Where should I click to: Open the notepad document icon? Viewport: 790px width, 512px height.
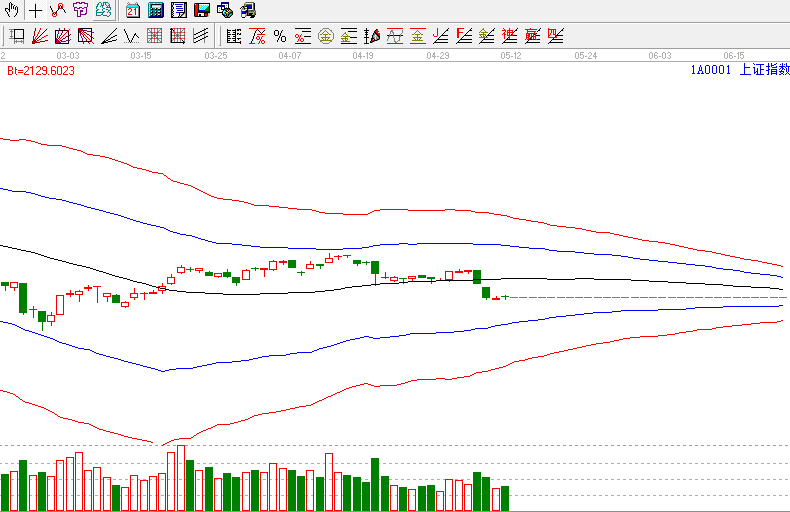click(179, 11)
